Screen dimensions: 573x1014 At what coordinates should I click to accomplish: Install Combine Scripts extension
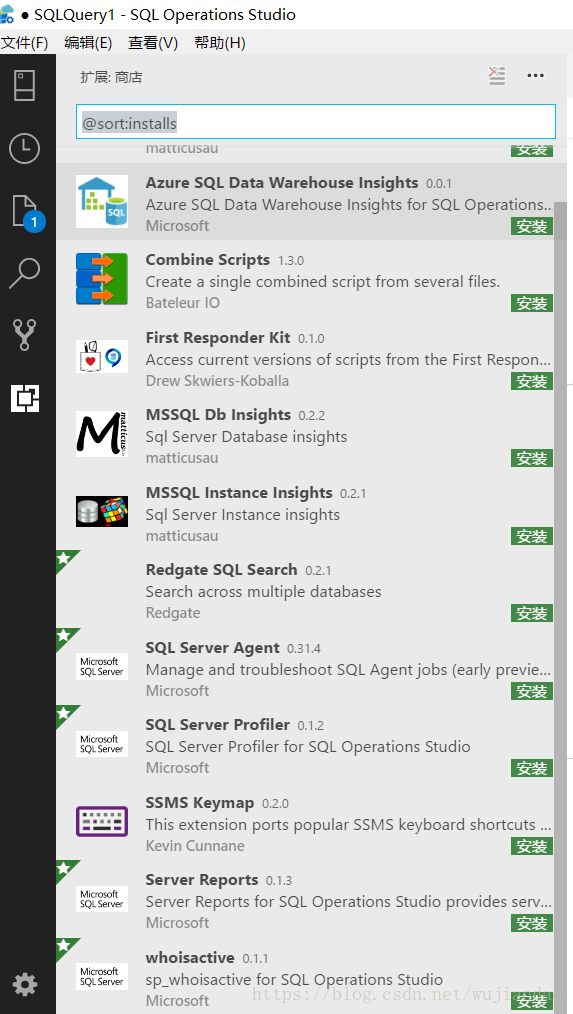point(532,303)
